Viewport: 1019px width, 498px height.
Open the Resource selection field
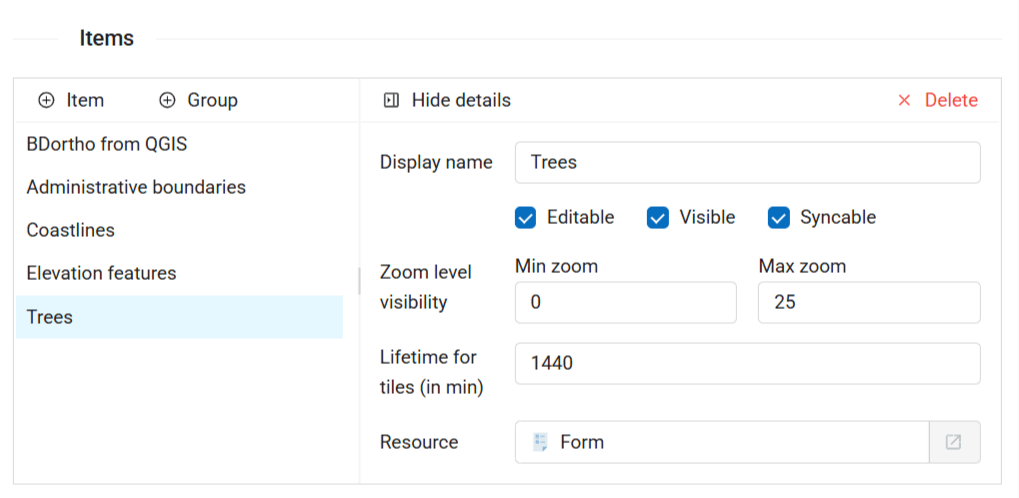tap(720, 442)
